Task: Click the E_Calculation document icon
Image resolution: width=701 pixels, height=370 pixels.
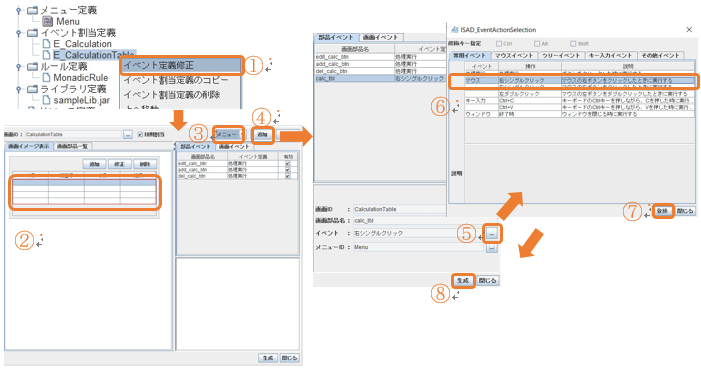Action: click(46, 44)
